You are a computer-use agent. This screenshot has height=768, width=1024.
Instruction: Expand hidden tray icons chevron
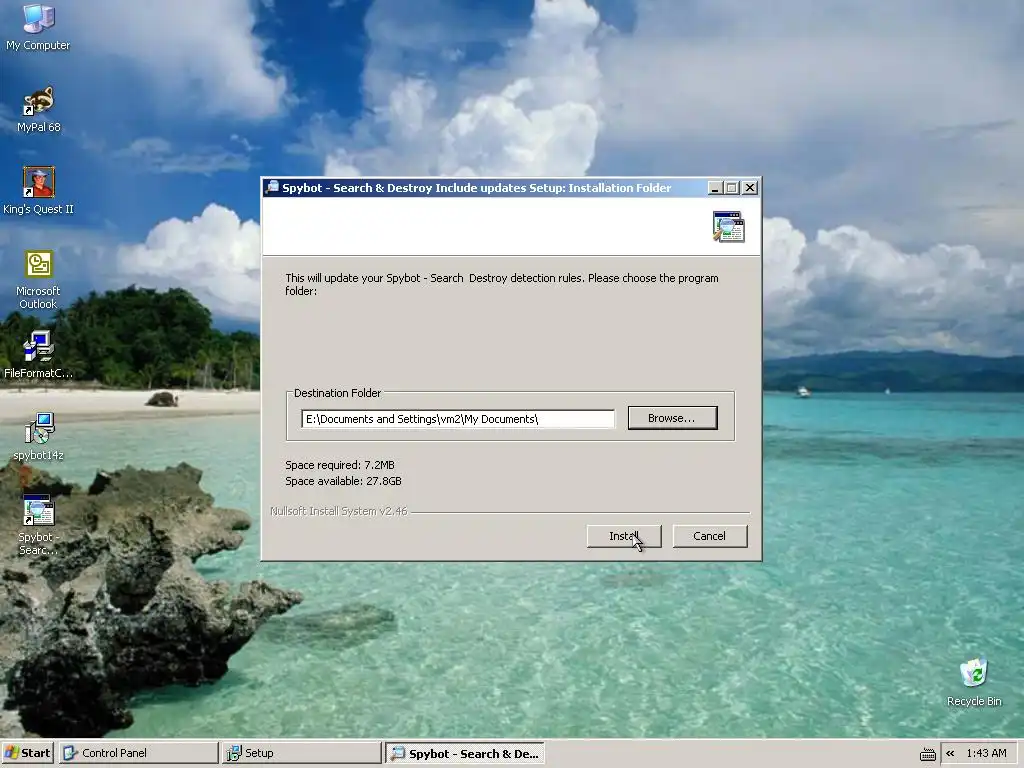click(x=950, y=753)
